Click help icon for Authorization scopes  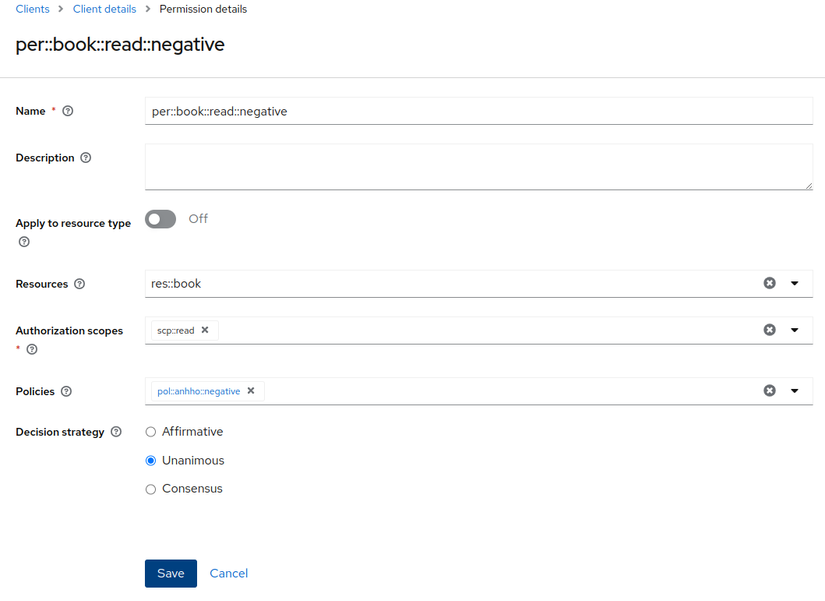[x=32, y=349]
